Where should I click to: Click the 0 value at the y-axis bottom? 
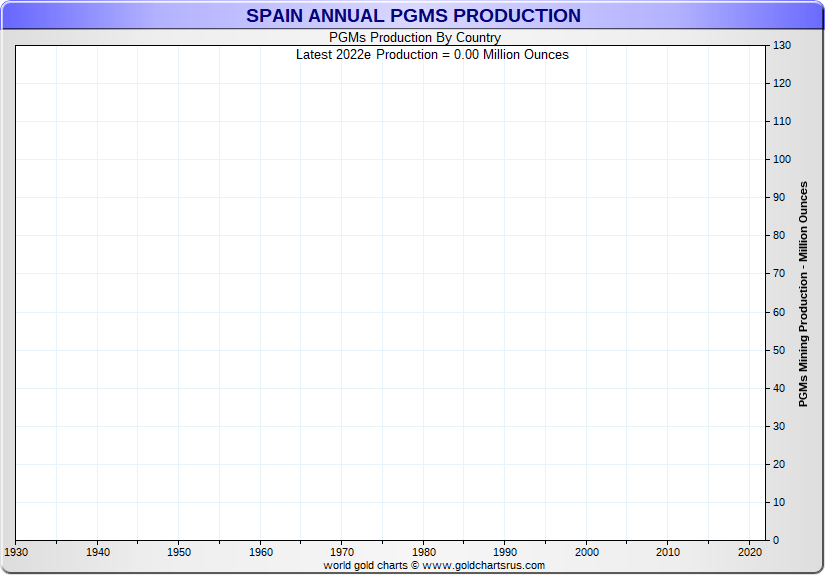(x=776, y=540)
